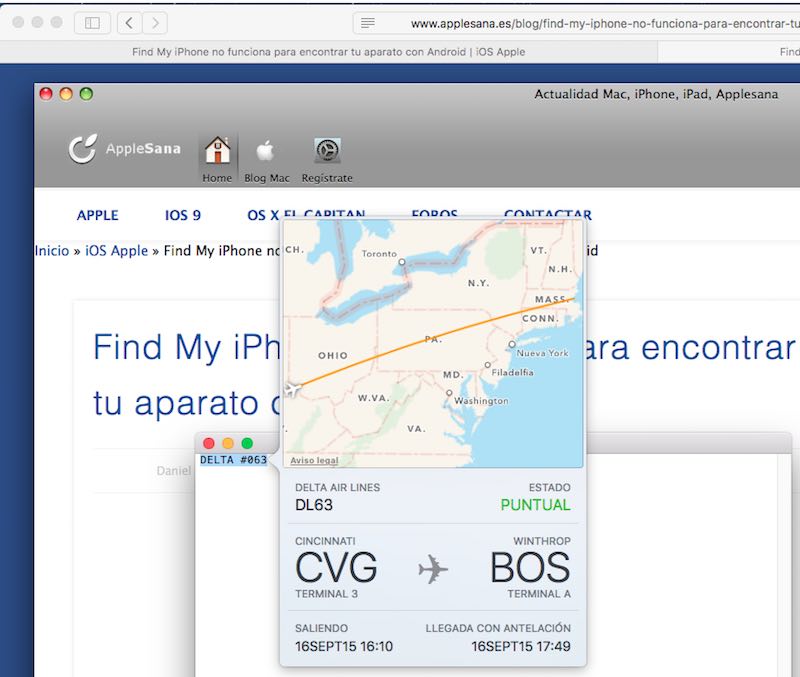Click the PUNTUAL status text
Viewport: 800px width, 677px height.
[535, 505]
